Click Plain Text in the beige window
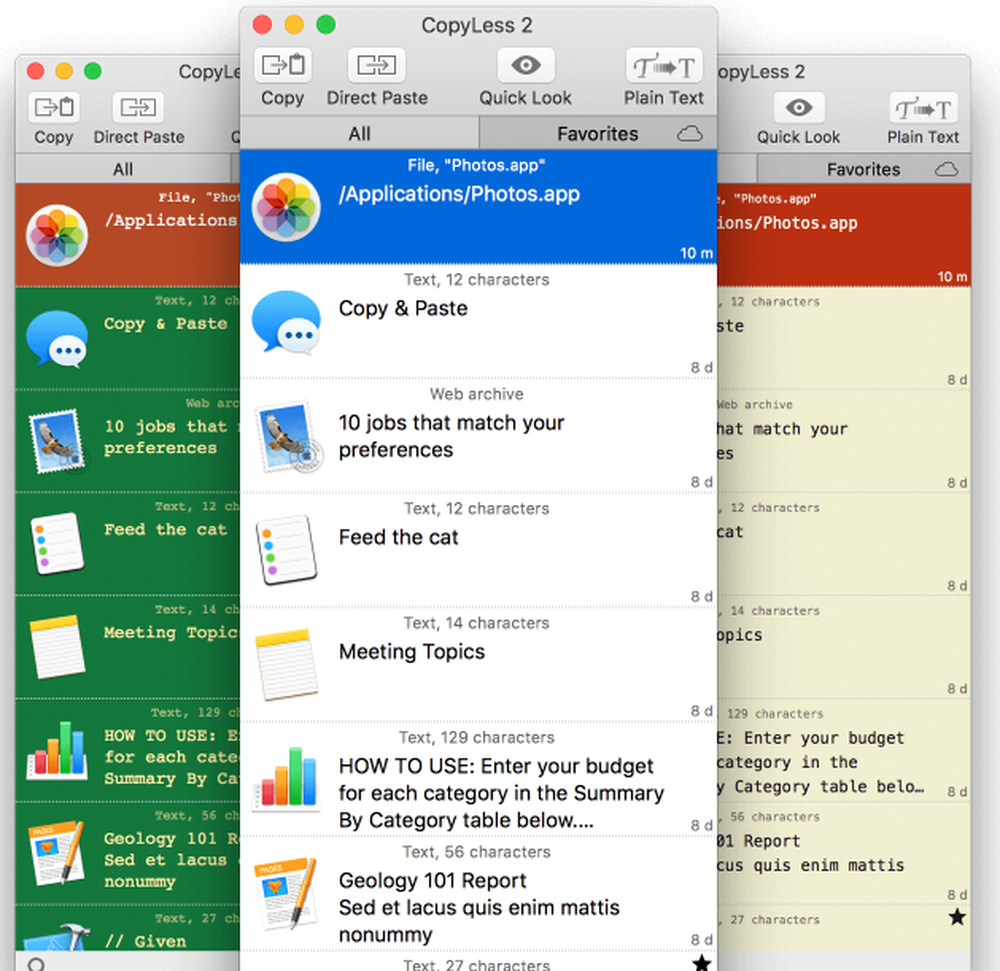The height and width of the screenshot is (971, 1000). [923, 107]
